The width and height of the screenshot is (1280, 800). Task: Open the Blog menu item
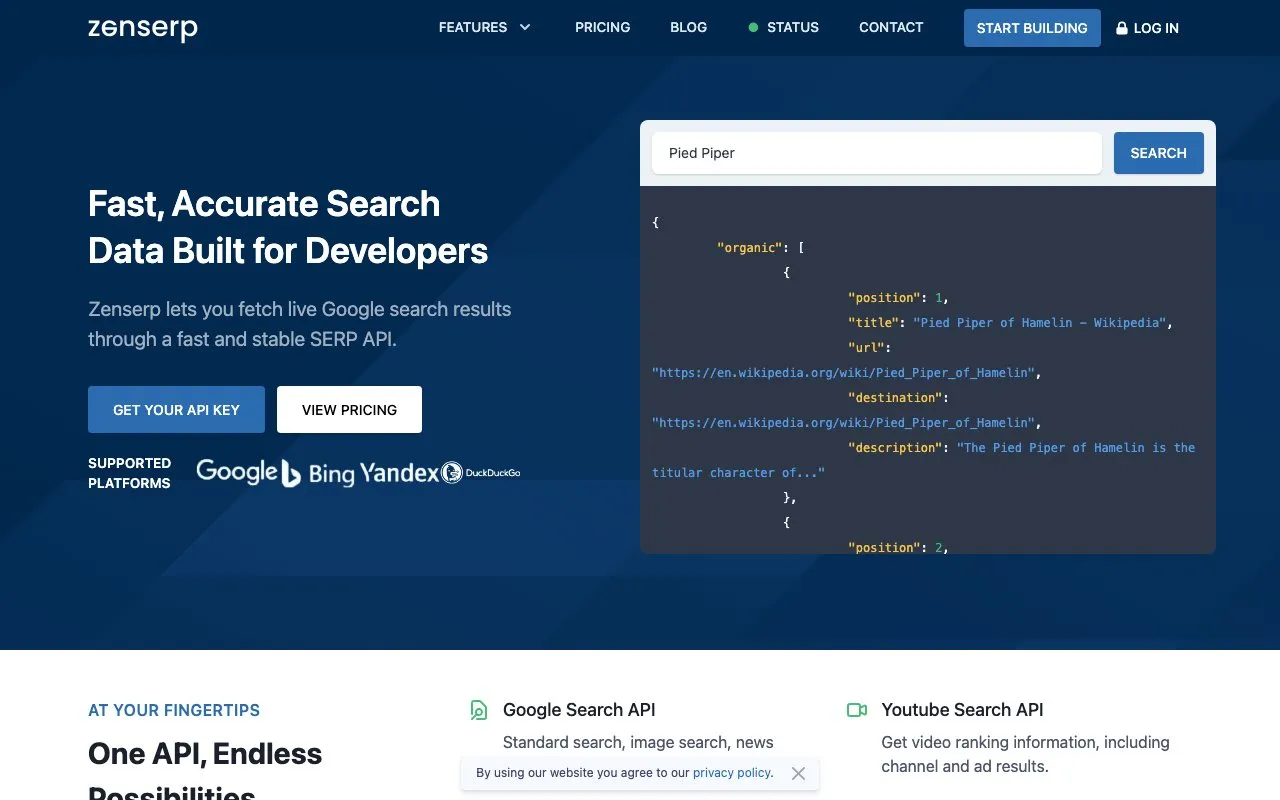pos(689,28)
